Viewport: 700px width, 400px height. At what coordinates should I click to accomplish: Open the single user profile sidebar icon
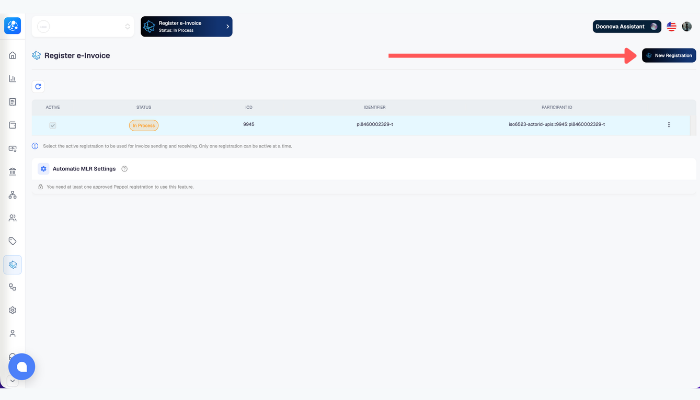click(x=12, y=333)
